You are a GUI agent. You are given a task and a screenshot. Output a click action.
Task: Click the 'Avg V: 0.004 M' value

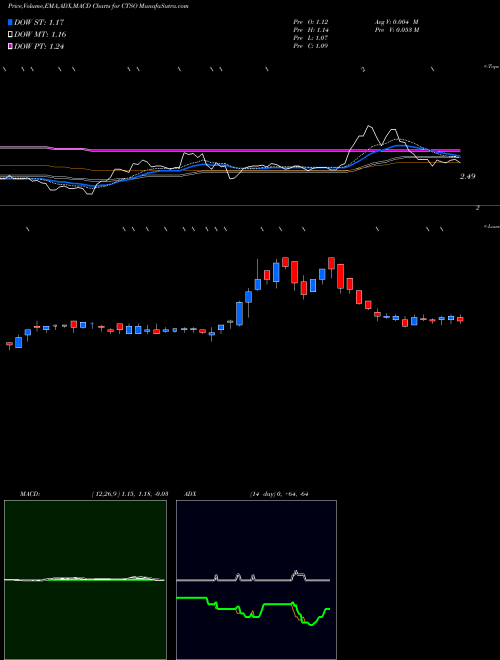click(x=396, y=22)
